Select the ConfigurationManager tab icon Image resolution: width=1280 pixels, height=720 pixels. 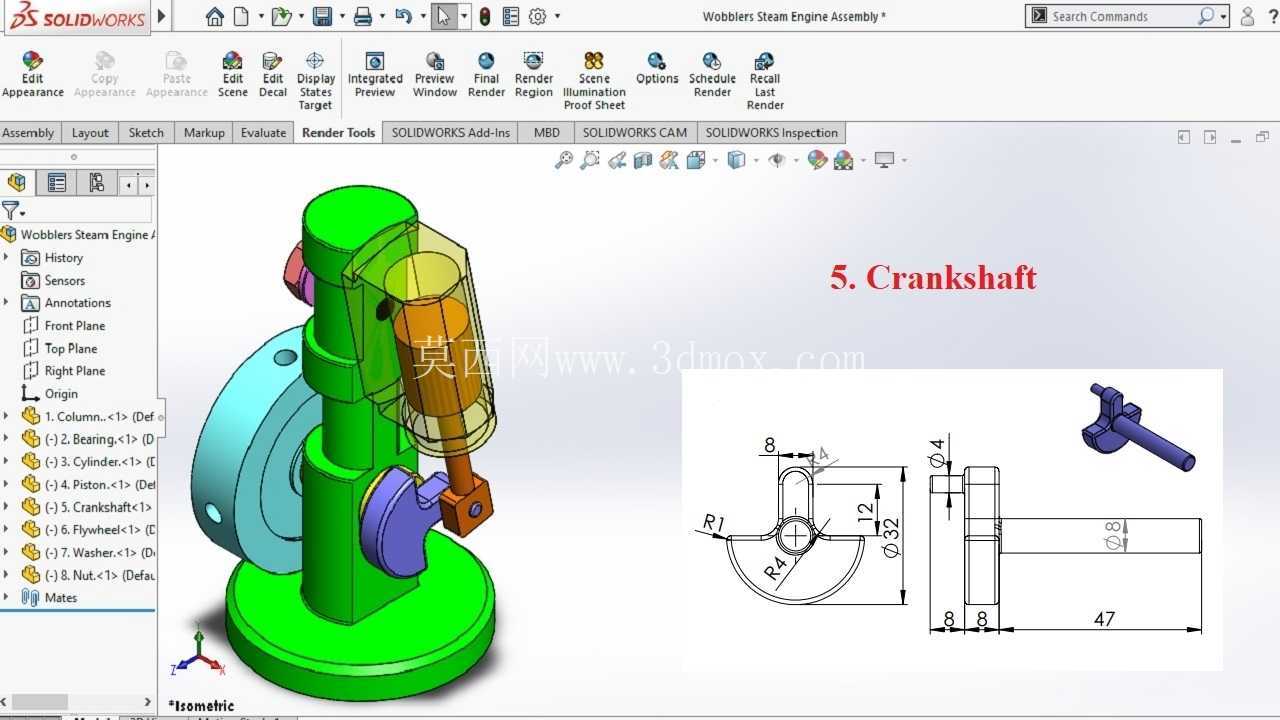point(96,182)
